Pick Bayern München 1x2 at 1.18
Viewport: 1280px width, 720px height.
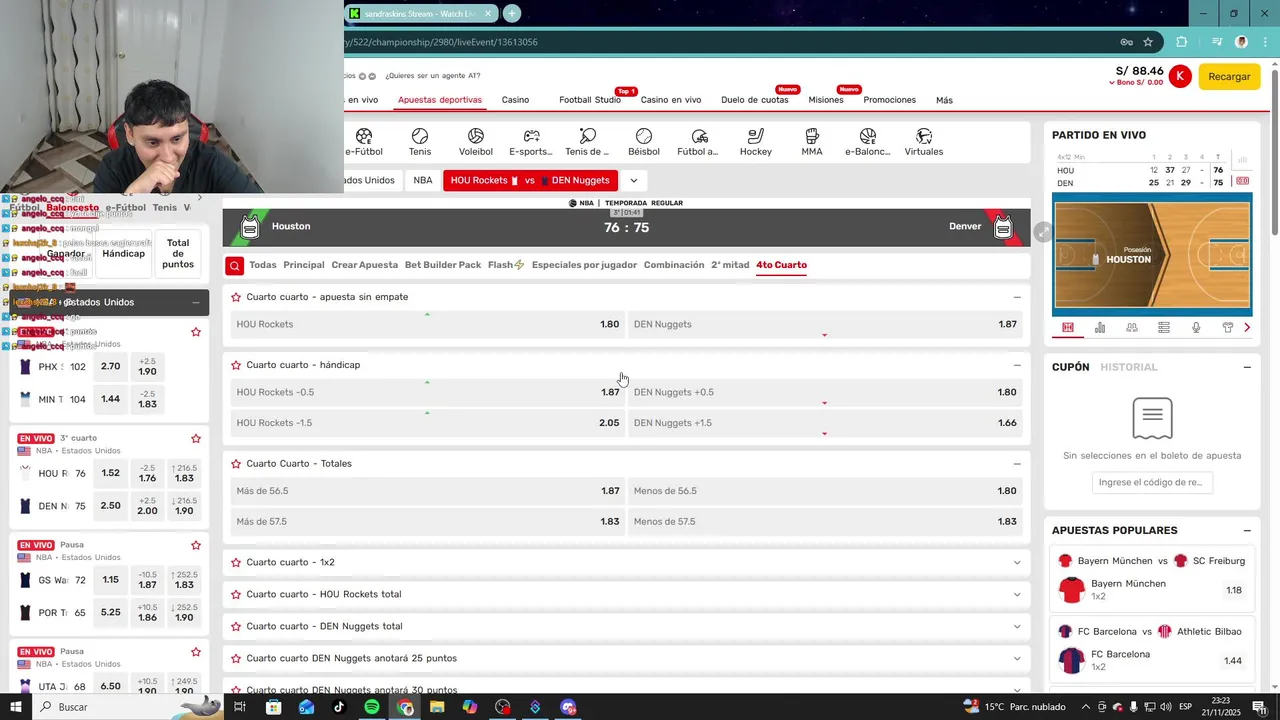click(x=1234, y=590)
